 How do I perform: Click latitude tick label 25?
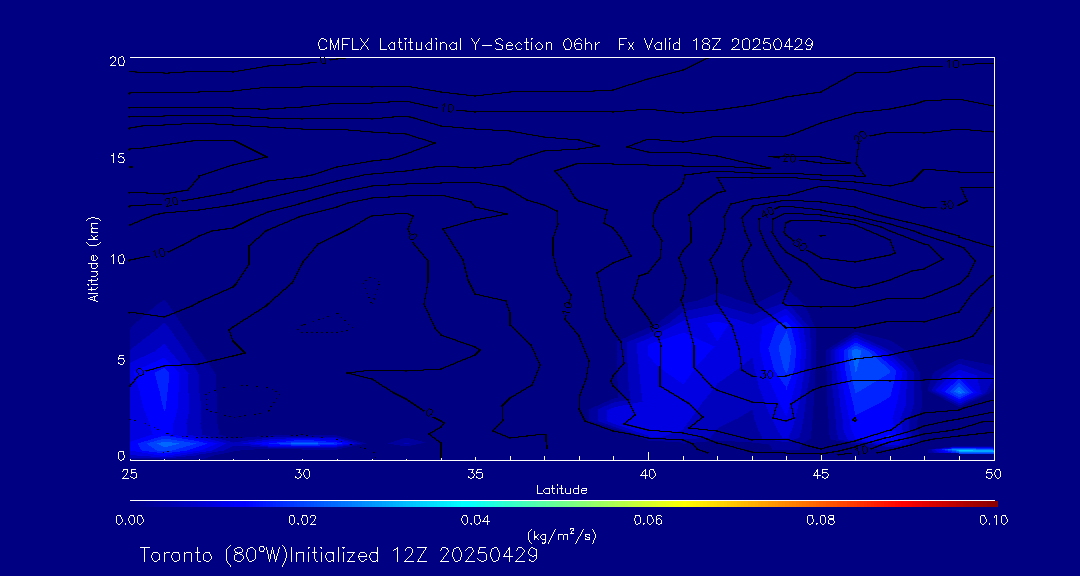(129, 474)
